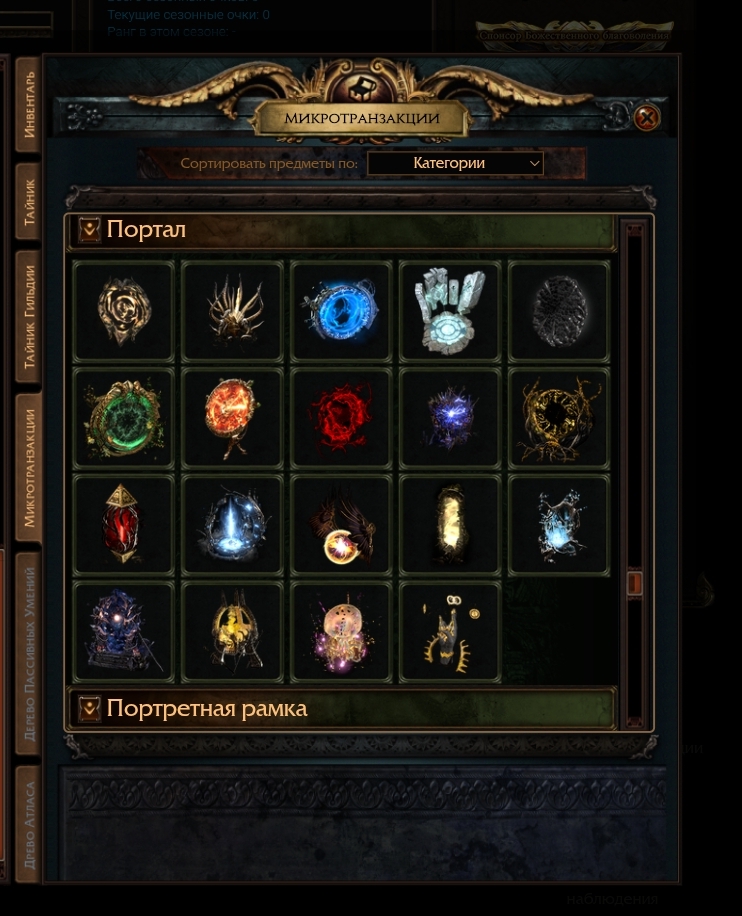Collapse the Портал category section

coord(89,230)
